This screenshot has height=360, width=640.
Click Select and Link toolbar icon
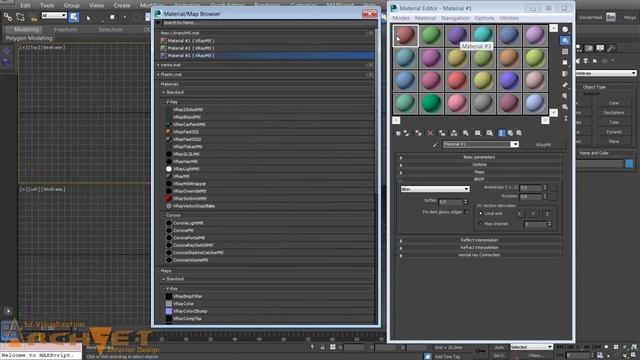8,17
